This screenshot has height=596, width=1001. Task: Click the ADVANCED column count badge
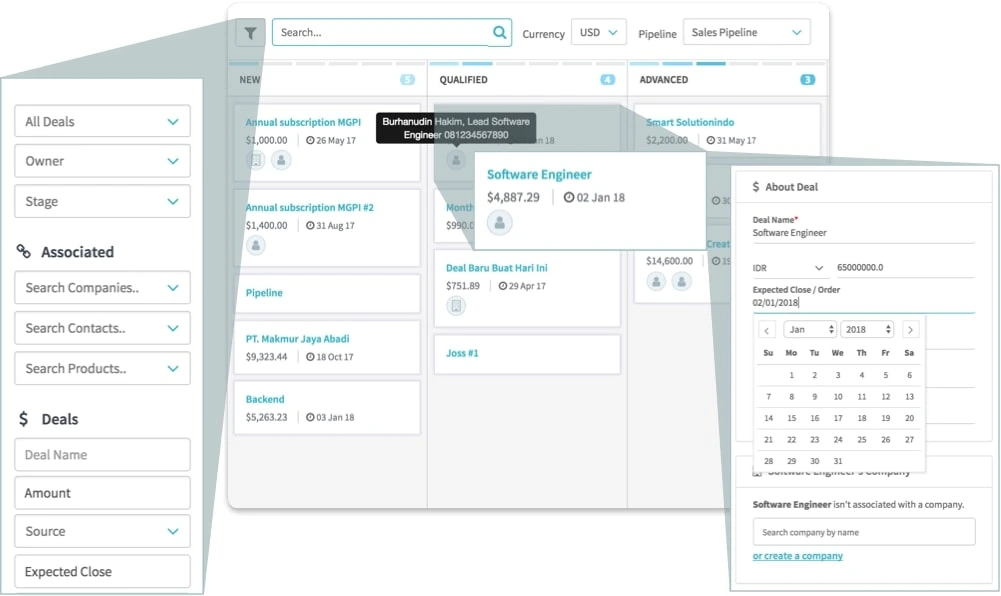pos(808,80)
